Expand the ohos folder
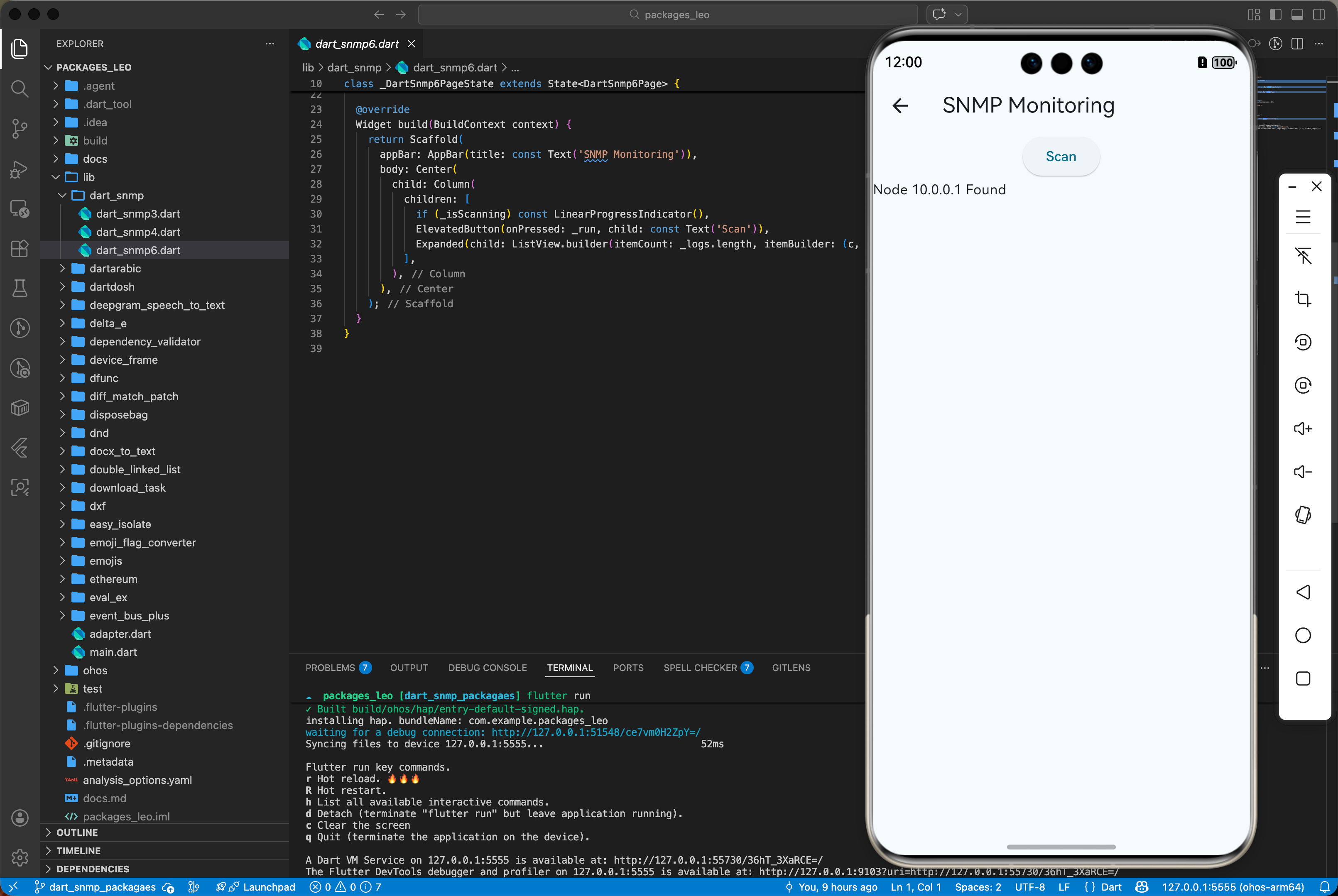Screen dimensions: 1338x896 (x=94, y=670)
